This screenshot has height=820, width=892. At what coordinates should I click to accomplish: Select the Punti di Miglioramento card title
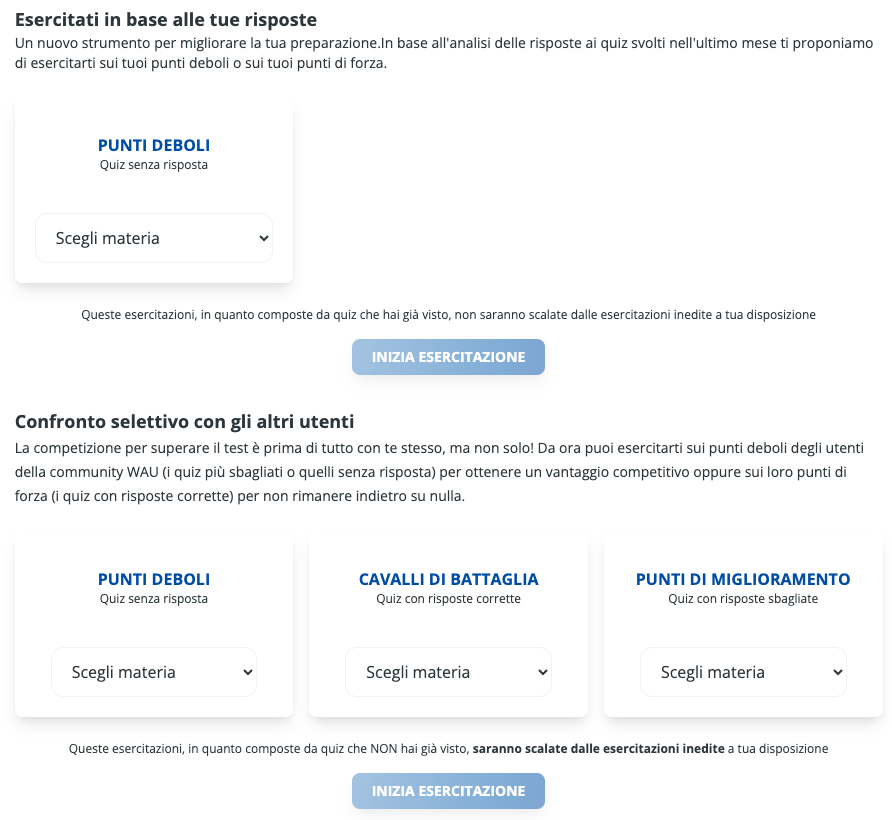pos(743,579)
